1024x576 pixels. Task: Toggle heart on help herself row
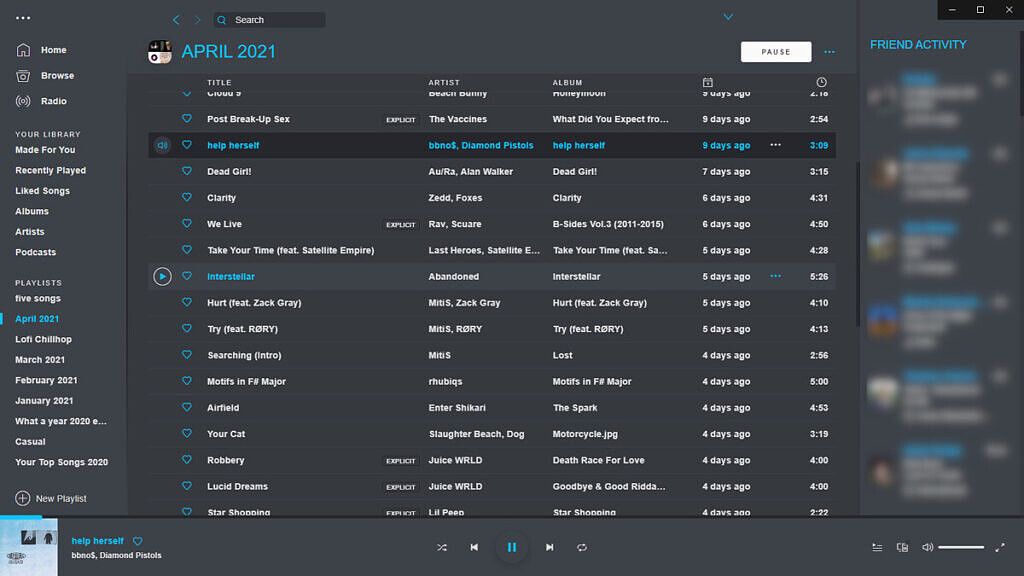coord(187,145)
